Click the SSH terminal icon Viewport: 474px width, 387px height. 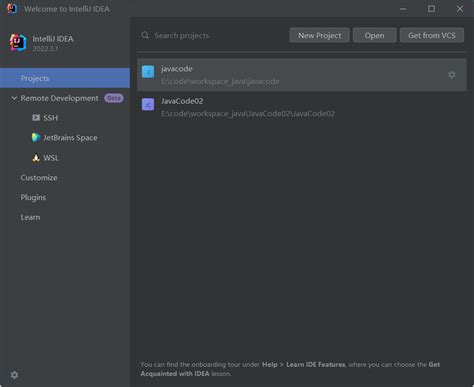36,118
